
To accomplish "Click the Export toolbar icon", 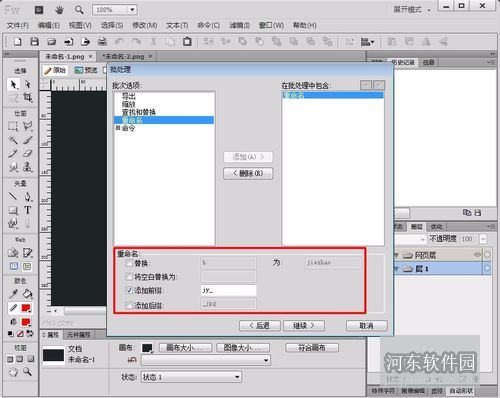I will pyautogui.click(x=86, y=42).
